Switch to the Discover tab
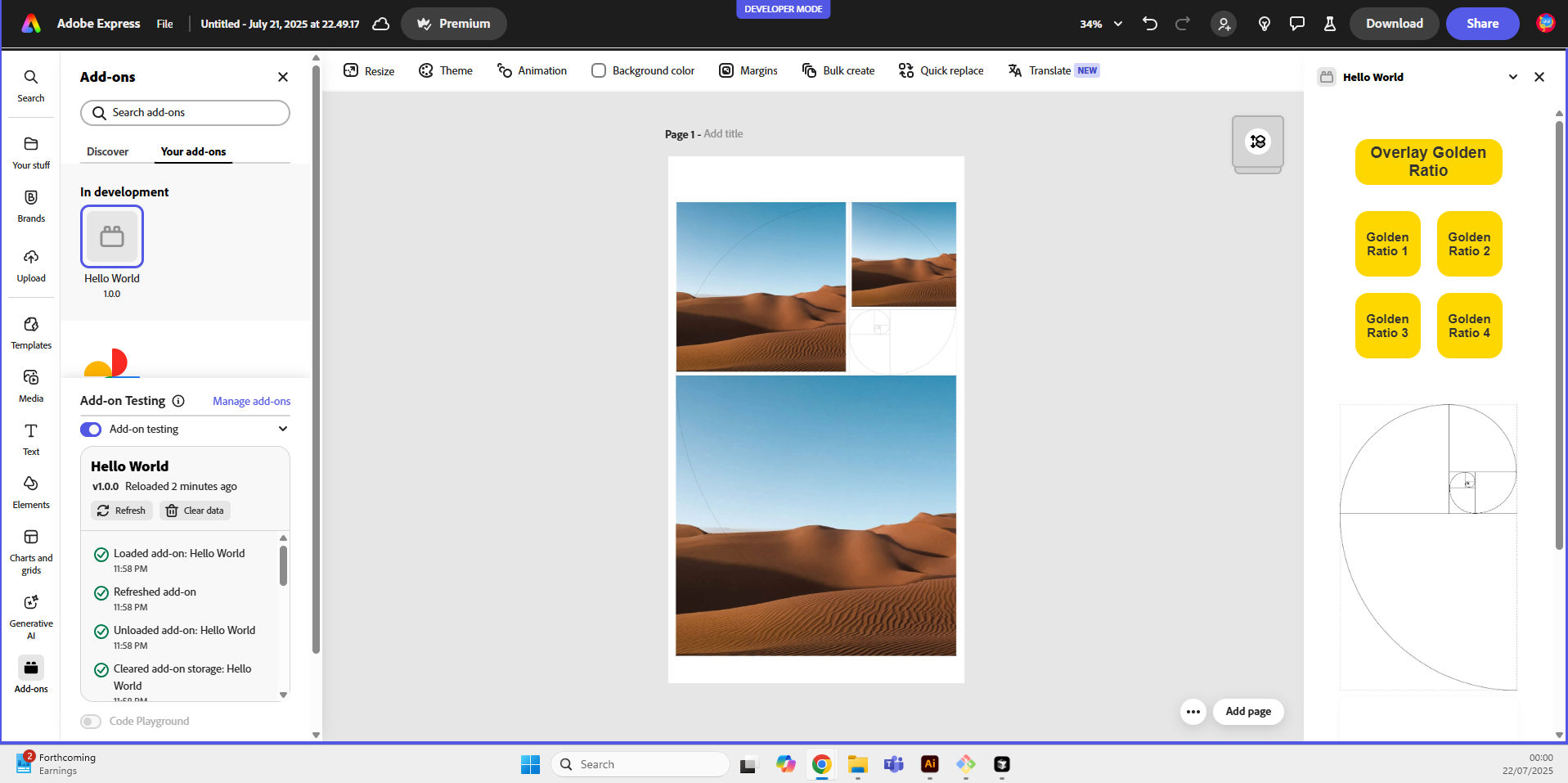1568x783 pixels. point(108,151)
